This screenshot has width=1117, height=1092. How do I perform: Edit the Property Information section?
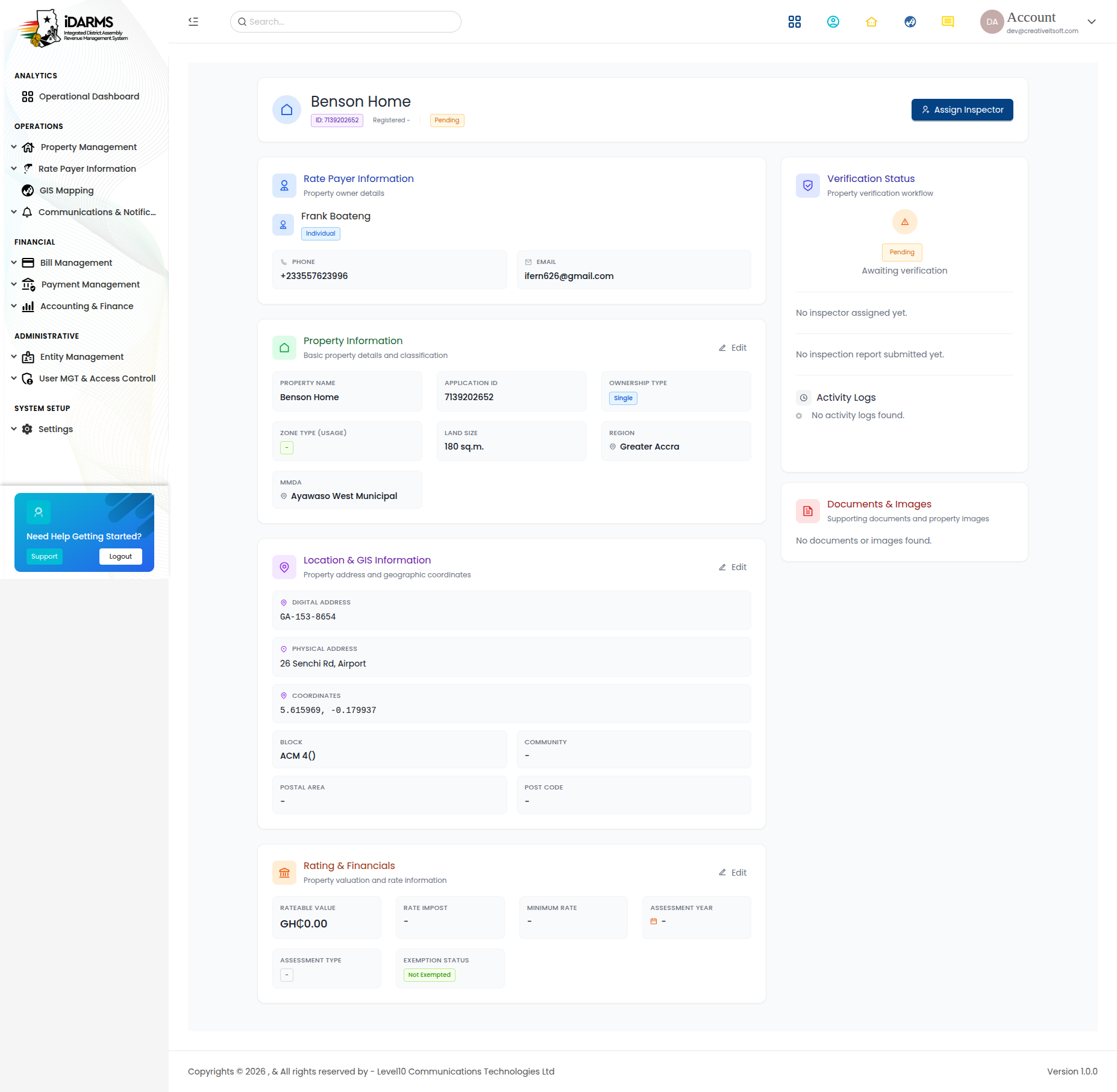tap(733, 348)
